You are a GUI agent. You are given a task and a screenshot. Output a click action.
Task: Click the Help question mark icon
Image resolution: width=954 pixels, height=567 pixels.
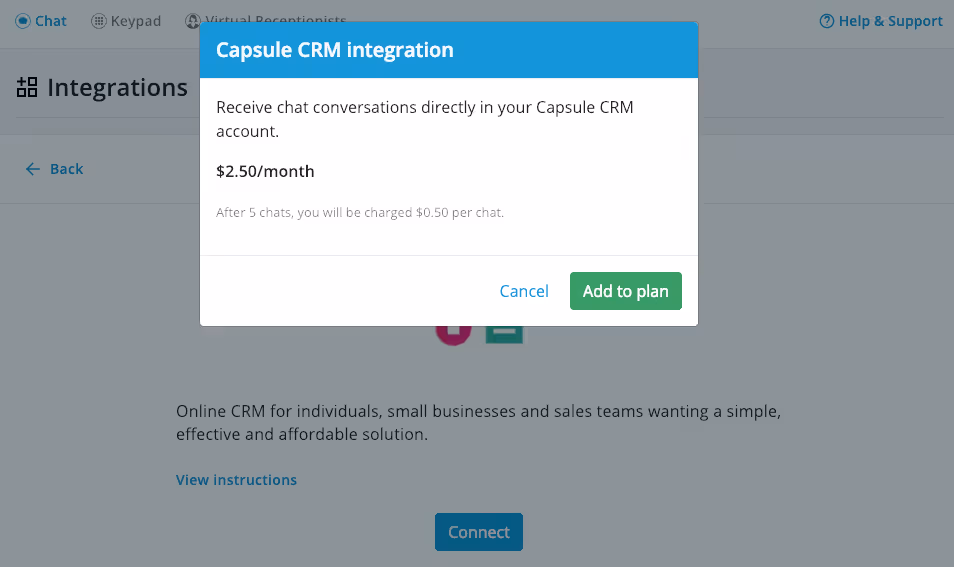[826, 21]
